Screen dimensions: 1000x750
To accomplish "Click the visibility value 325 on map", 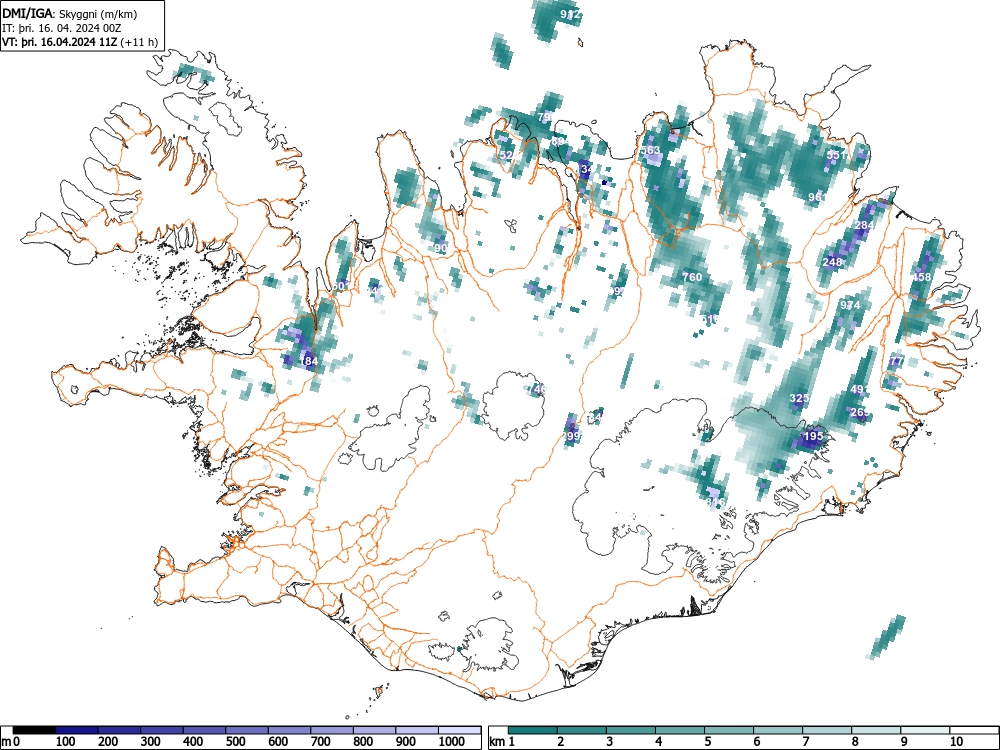I will 799,398.
